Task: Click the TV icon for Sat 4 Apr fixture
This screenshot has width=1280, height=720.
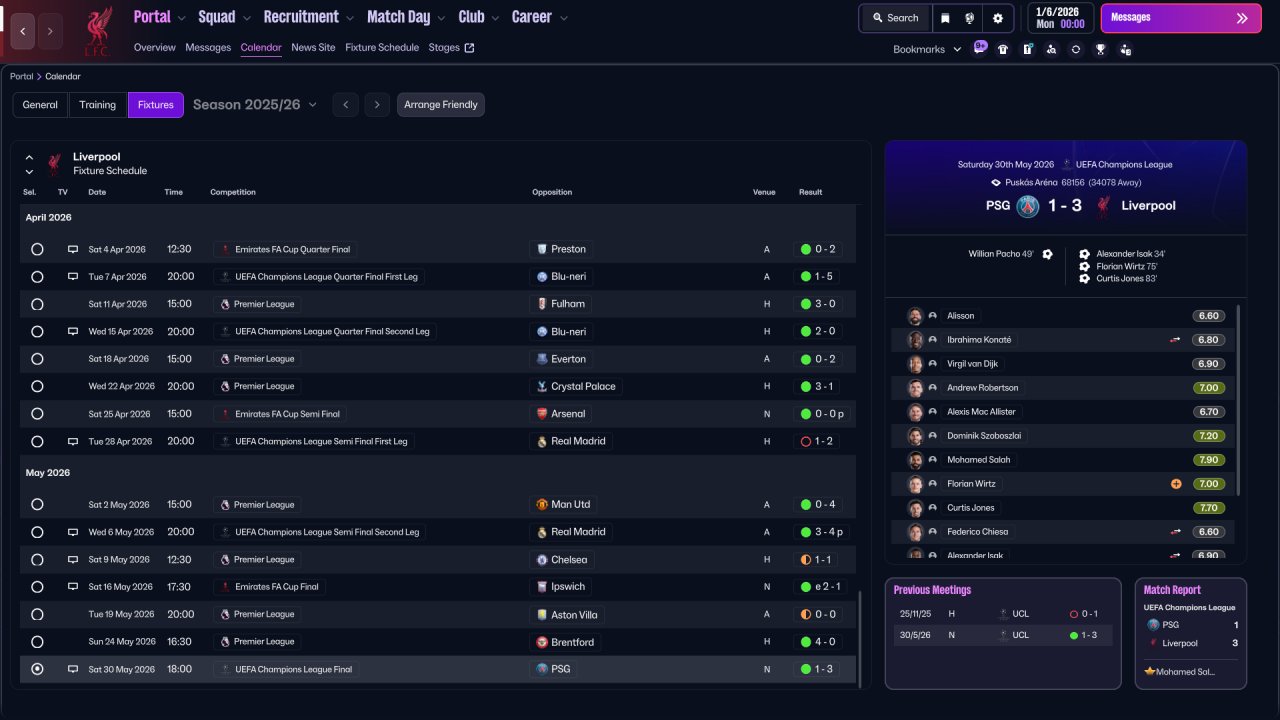Action: pyautogui.click(x=72, y=249)
